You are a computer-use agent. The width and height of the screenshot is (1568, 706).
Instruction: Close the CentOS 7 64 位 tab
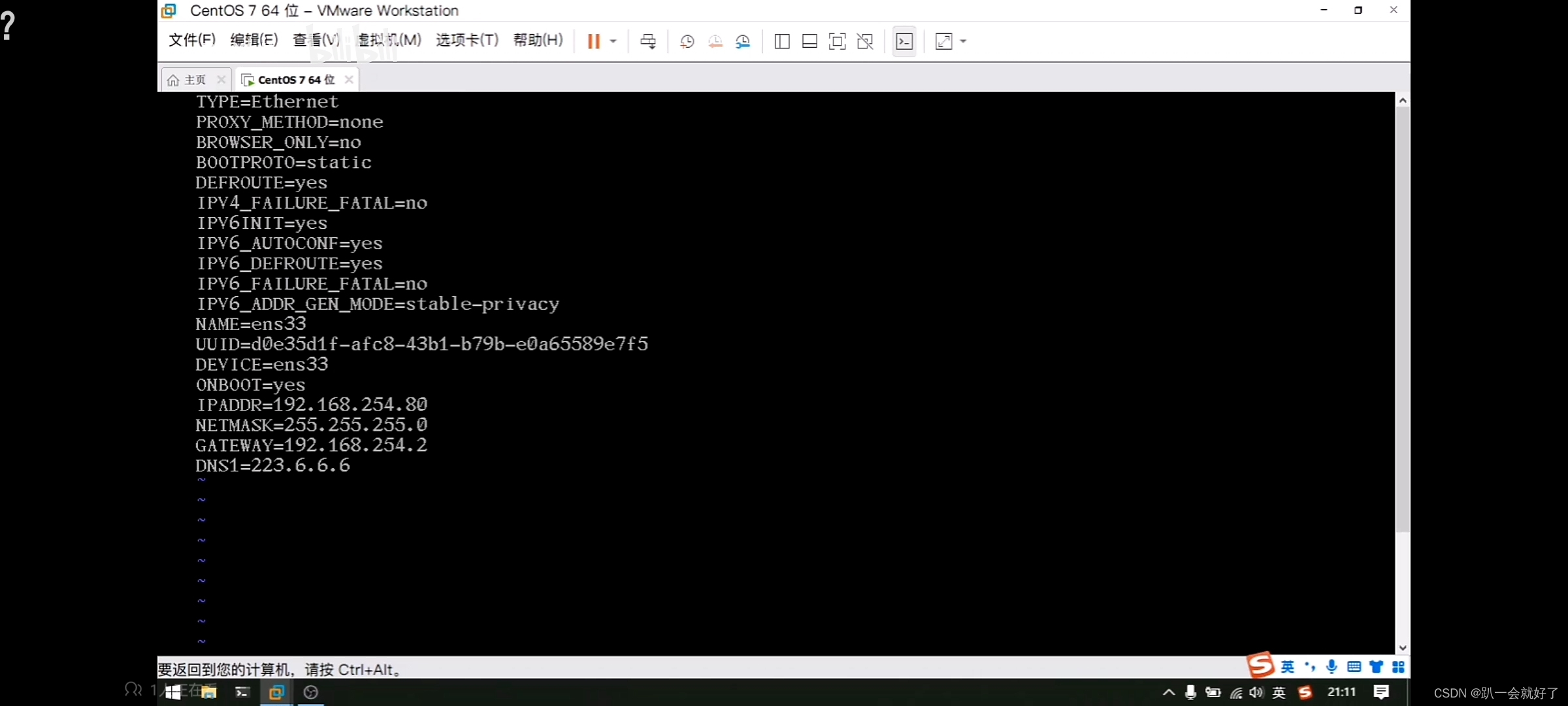(x=349, y=80)
